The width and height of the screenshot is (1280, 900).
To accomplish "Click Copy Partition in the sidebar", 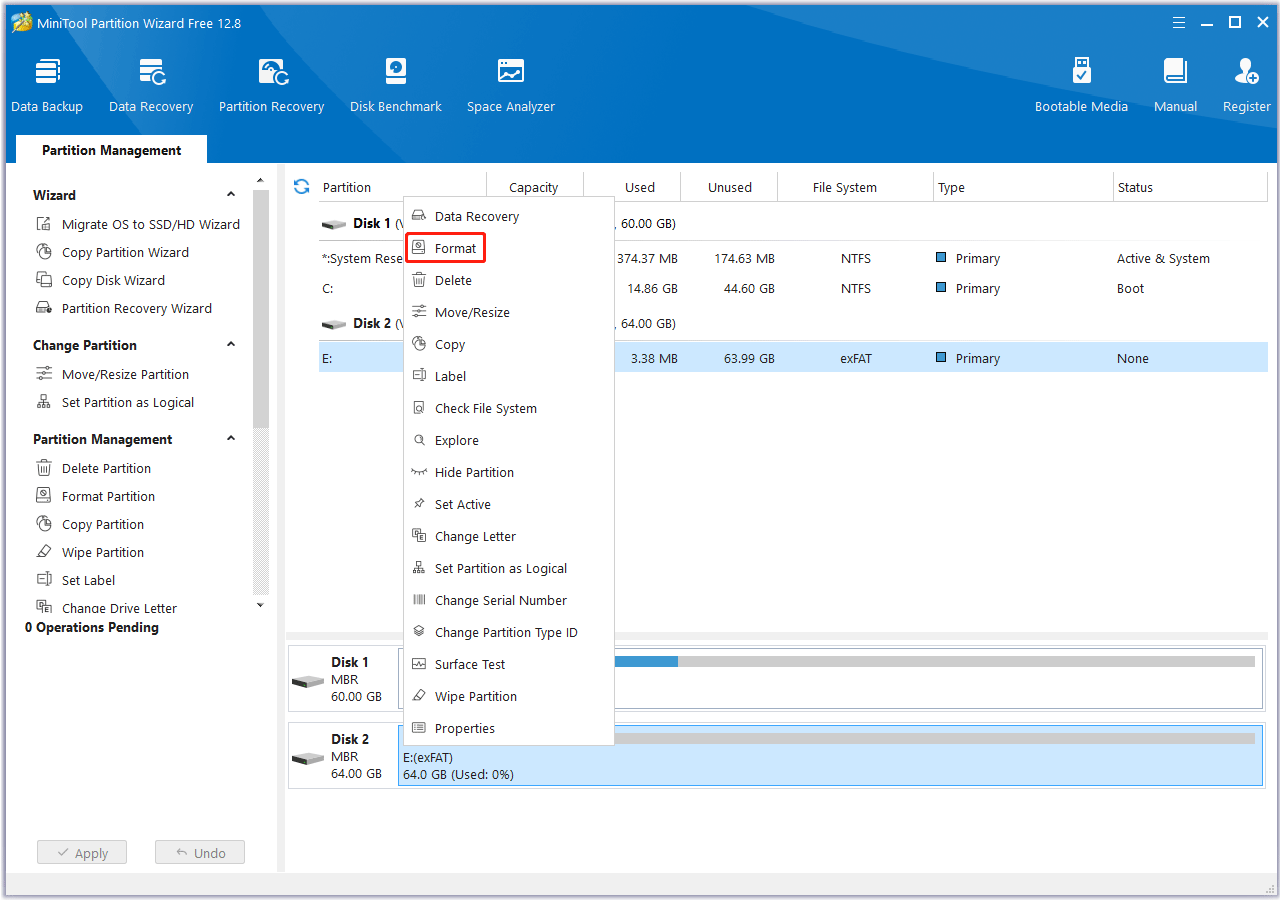I will pyautogui.click(x=90, y=524).
